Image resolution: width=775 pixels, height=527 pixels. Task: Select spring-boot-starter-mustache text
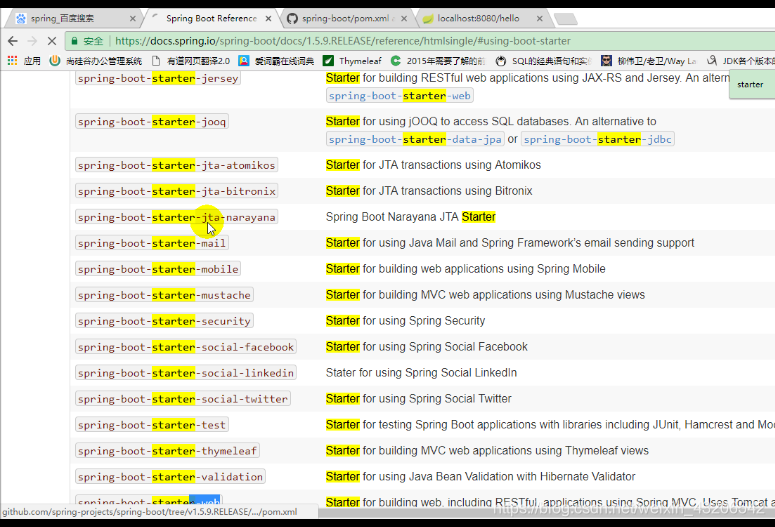coord(164,295)
